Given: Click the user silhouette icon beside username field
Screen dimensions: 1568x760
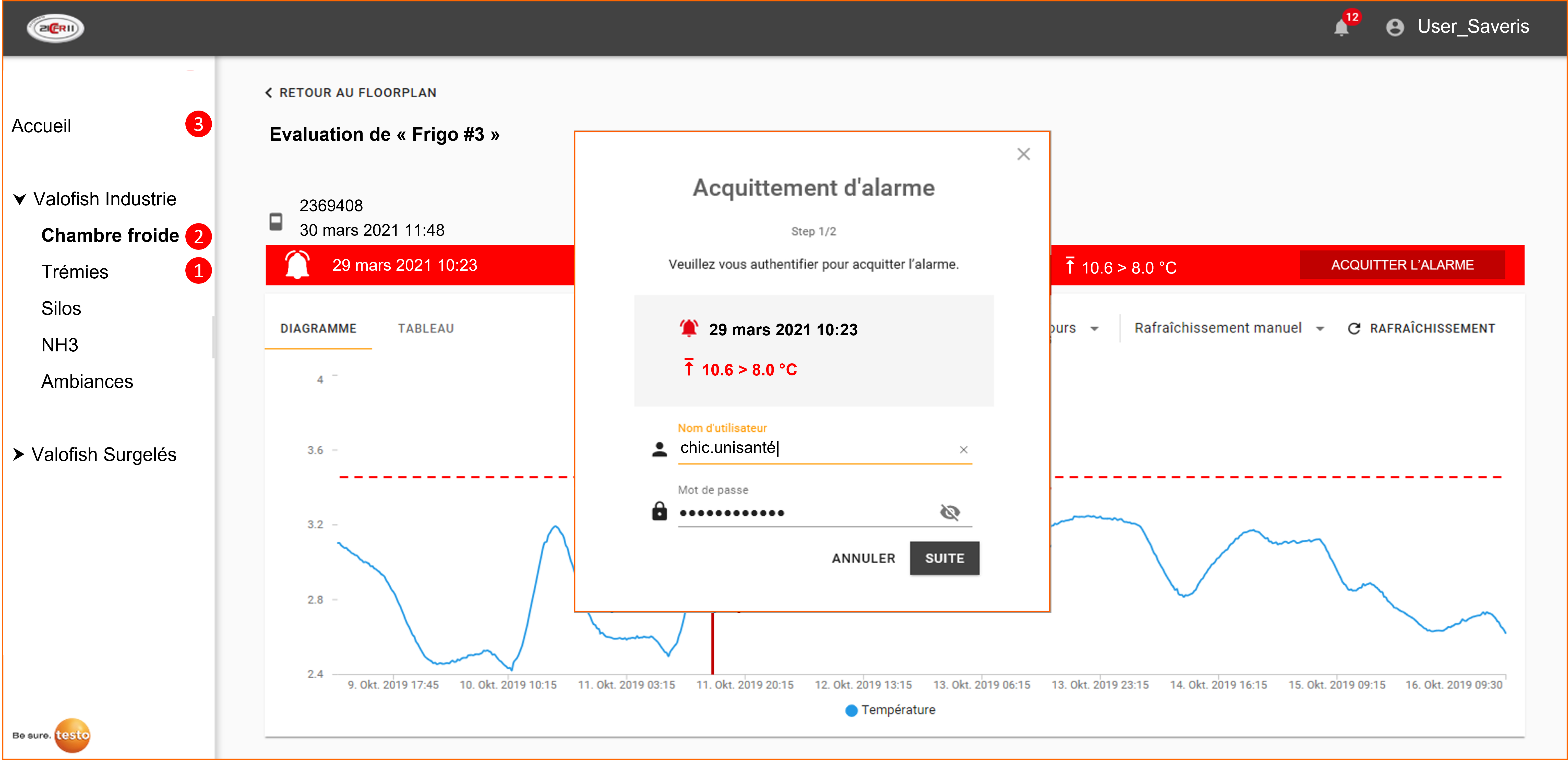Looking at the screenshot, I should click(659, 449).
